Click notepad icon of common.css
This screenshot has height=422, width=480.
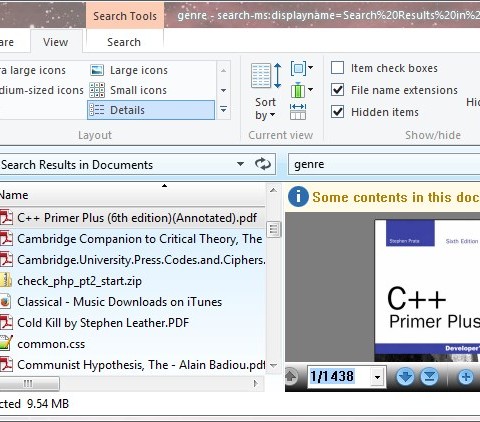click(x=6, y=343)
